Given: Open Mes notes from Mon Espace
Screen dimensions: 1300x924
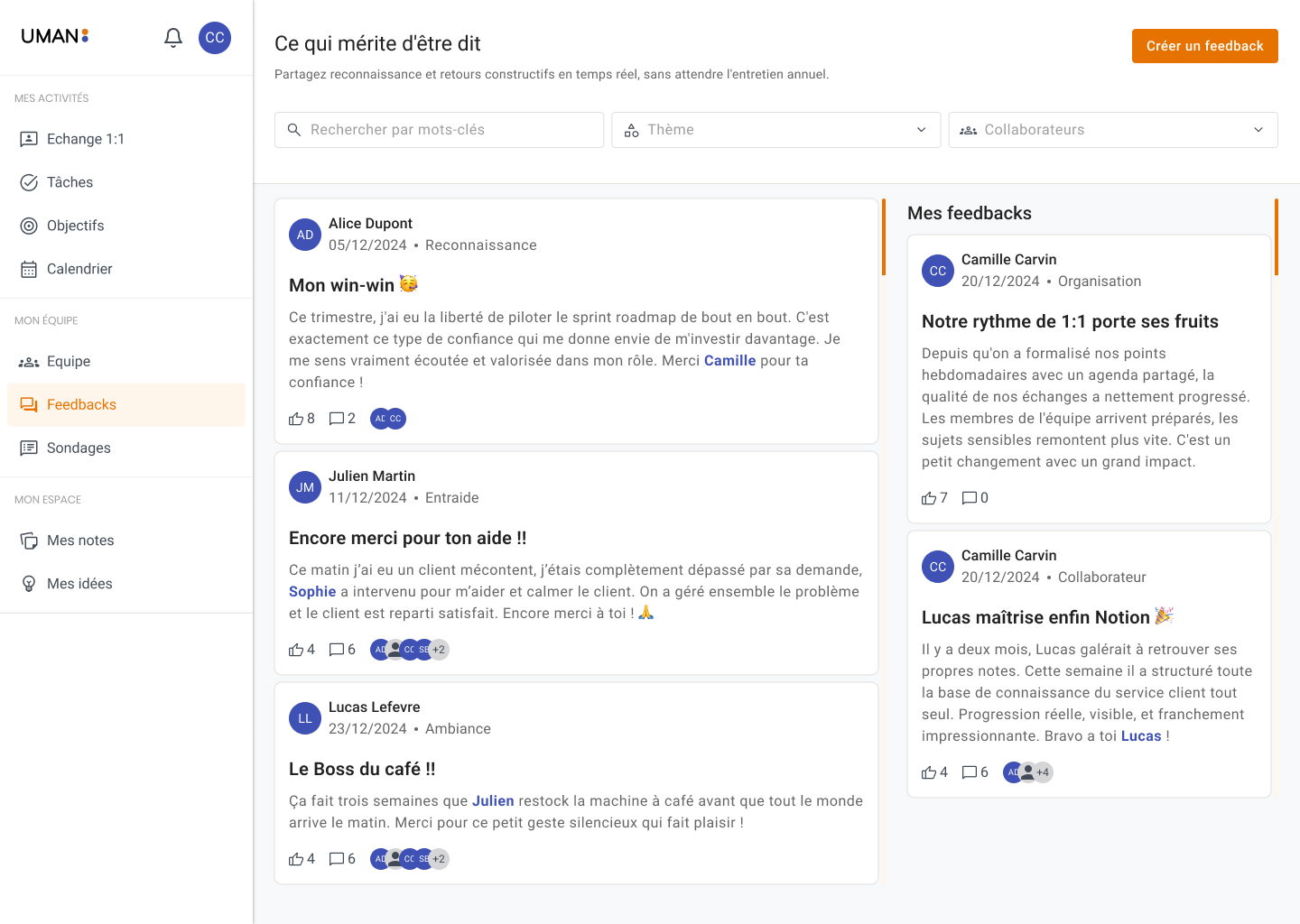Looking at the screenshot, I should coord(80,541).
